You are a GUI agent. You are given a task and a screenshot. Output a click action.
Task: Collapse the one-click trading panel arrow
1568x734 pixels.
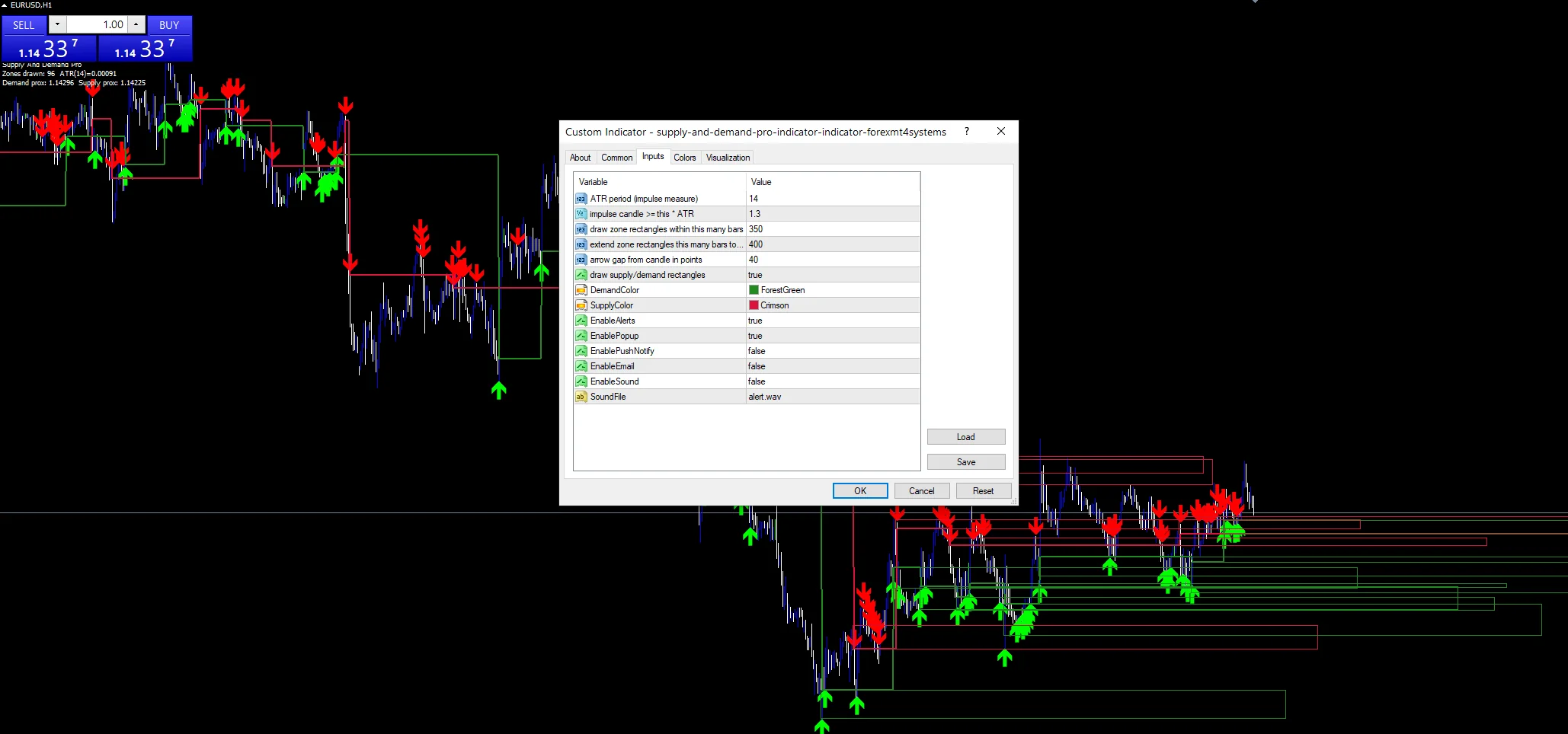4,5
